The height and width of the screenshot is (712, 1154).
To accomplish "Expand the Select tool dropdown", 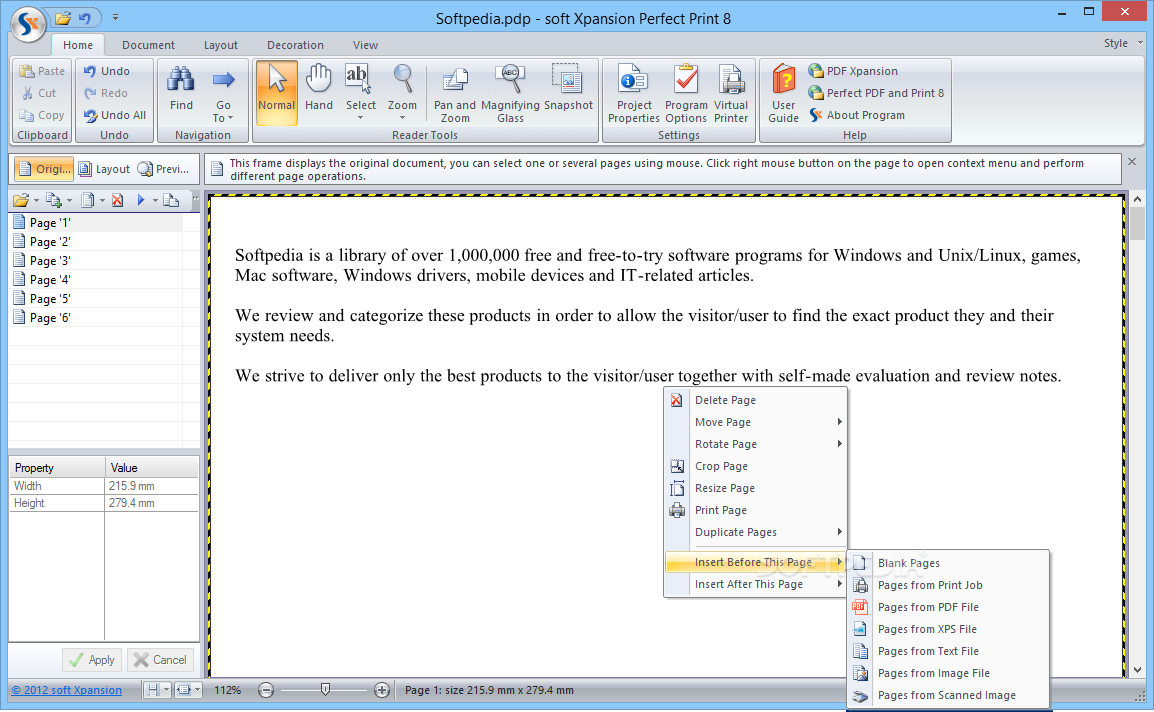I will [x=361, y=117].
